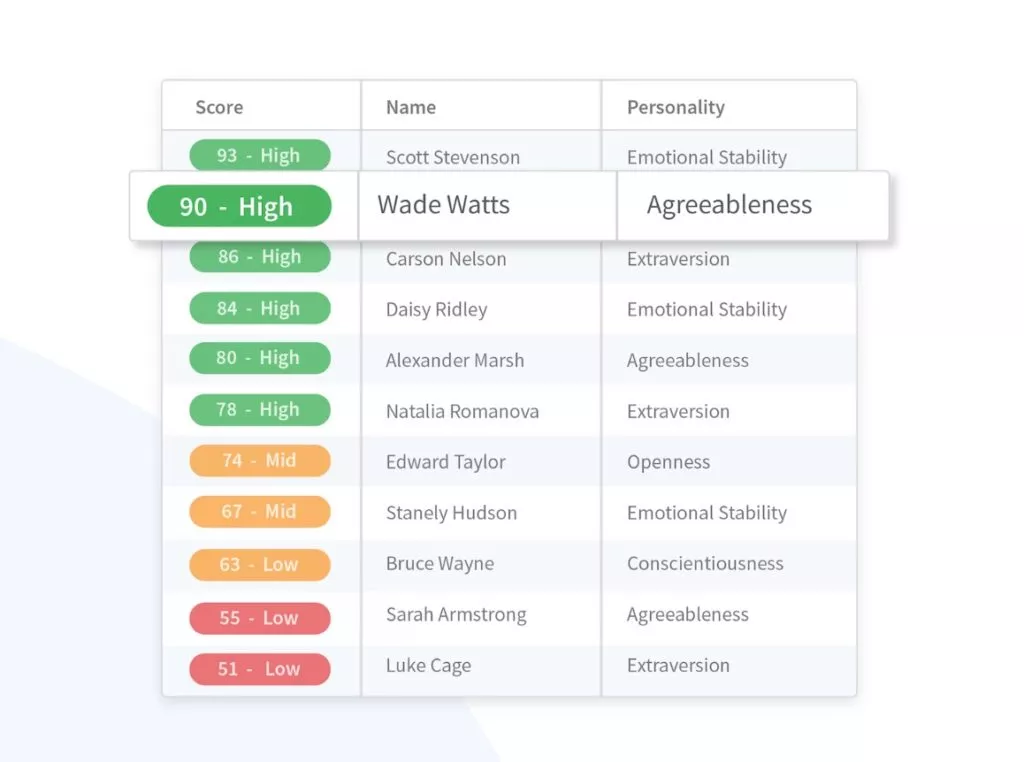Click the highlighted 90 - High badge
Viewport: 1024px width, 762px height.
pyautogui.click(x=238, y=206)
